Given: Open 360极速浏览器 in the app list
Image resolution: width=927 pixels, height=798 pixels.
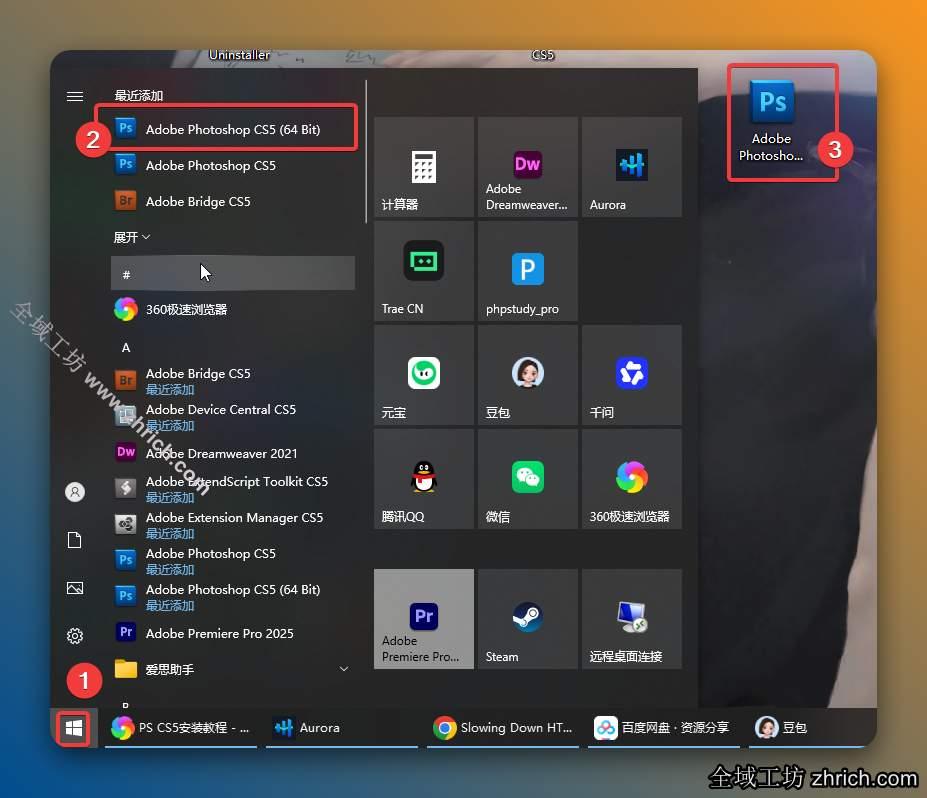Looking at the screenshot, I should coord(233,310).
